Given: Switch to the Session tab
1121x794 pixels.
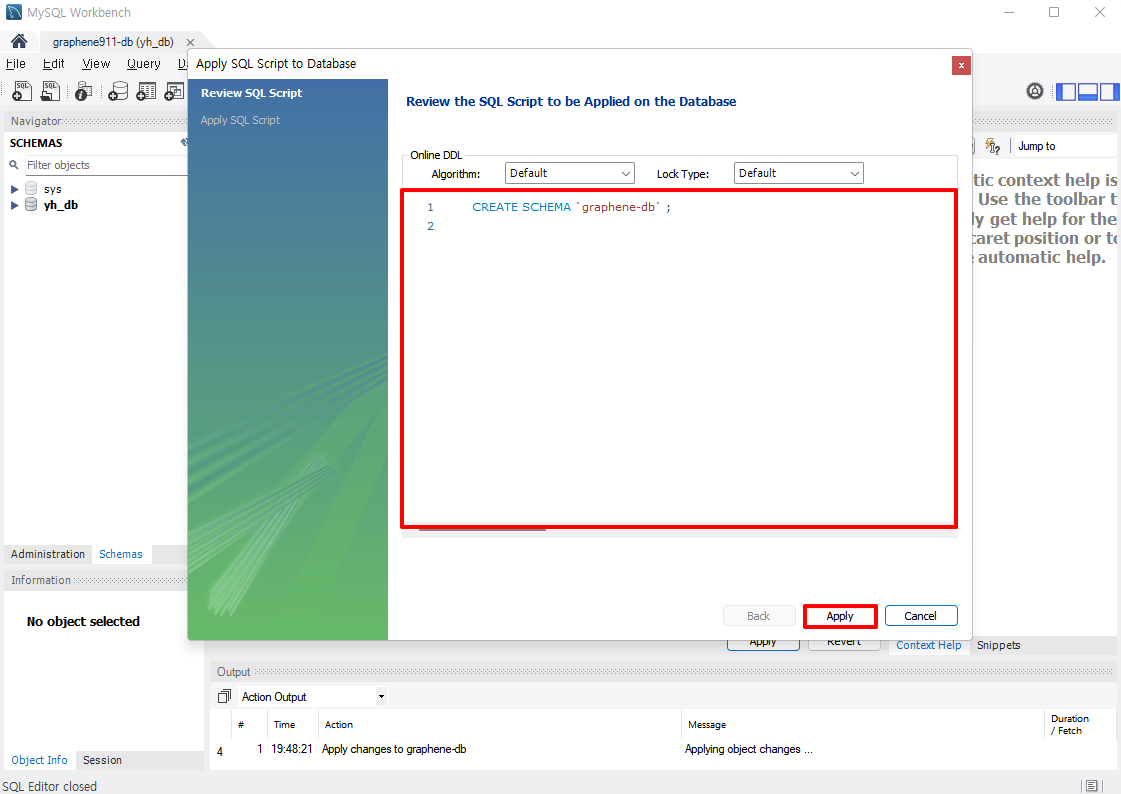Looking at the screenshot, I should (102, 760).
